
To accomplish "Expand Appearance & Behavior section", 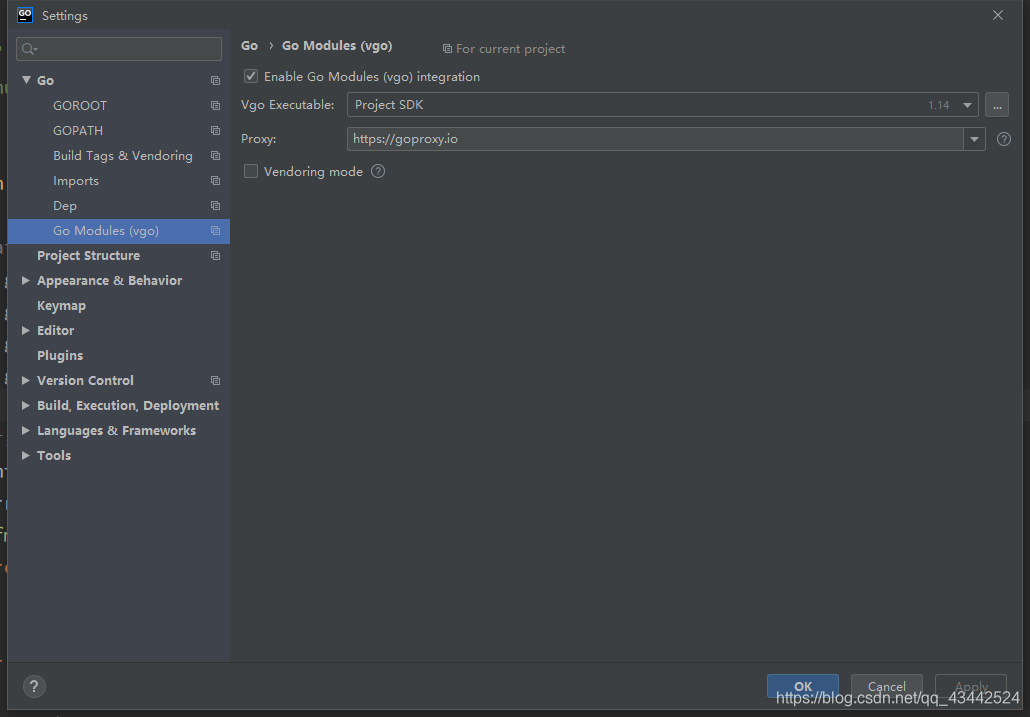I will click(26, 280).
